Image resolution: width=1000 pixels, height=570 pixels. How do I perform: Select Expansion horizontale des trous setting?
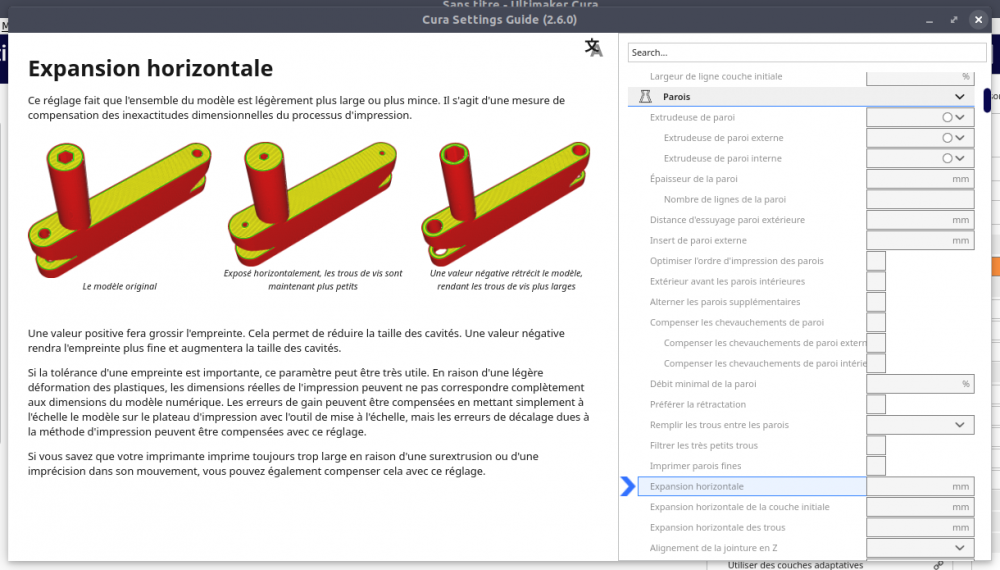(717, 527)
